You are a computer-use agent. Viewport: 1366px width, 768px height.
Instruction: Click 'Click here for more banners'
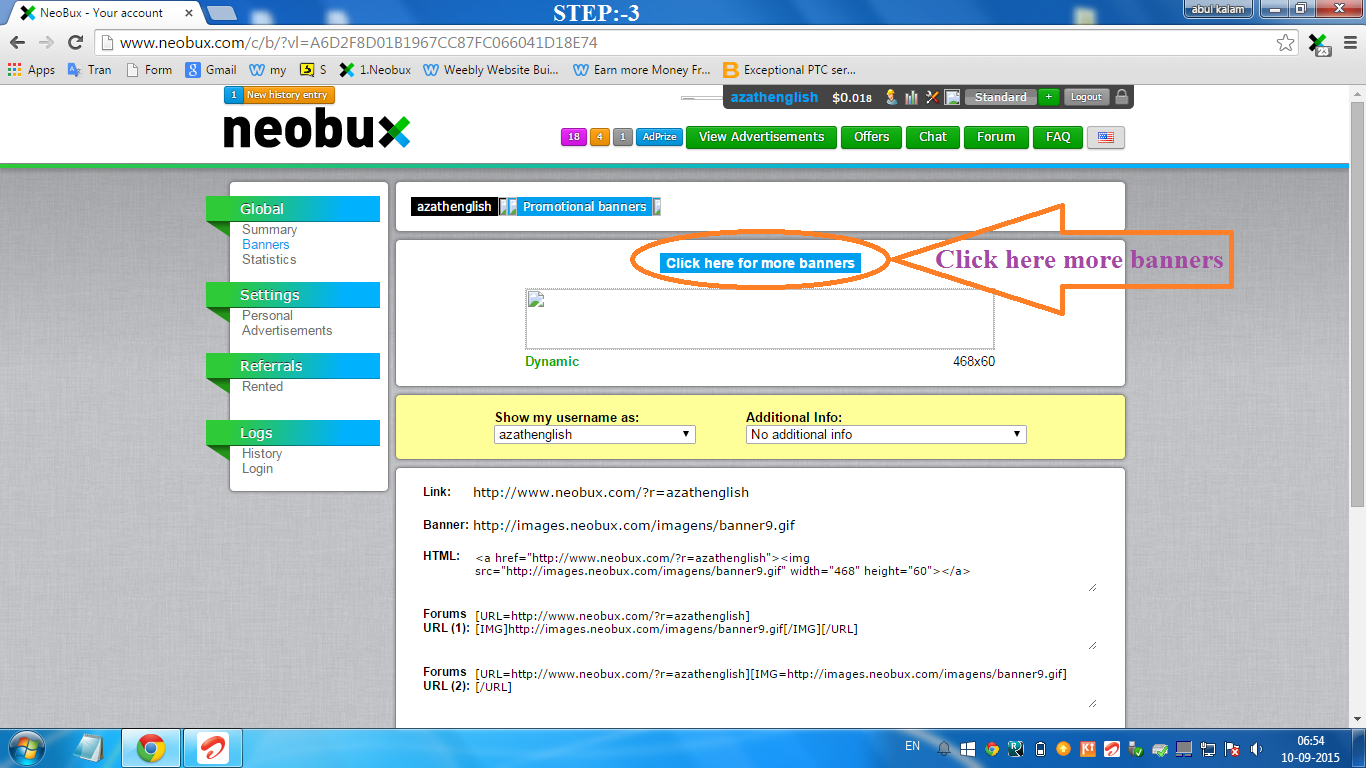760,263
